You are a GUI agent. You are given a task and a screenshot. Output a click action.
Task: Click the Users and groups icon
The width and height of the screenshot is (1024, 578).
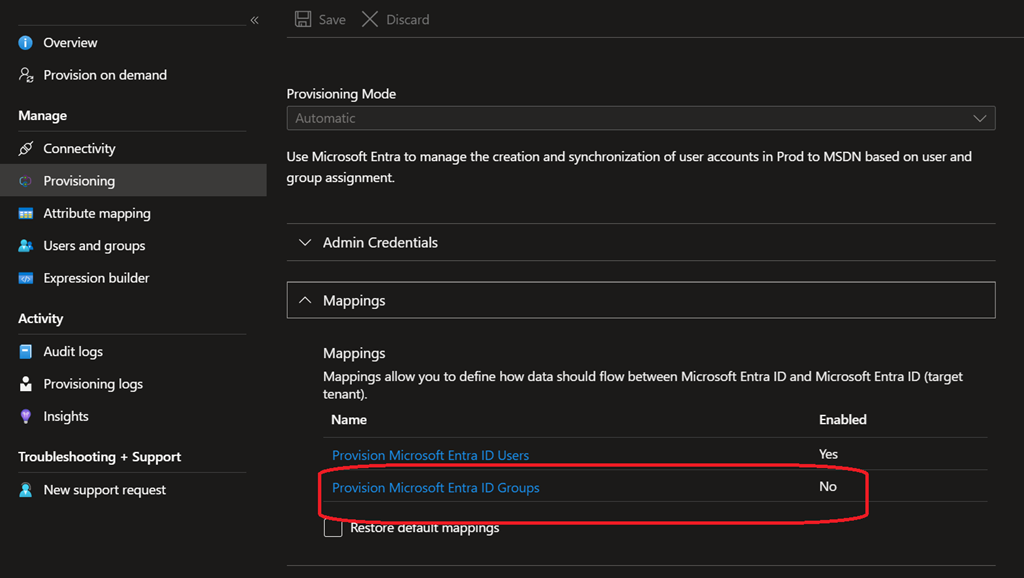(26, 246)
